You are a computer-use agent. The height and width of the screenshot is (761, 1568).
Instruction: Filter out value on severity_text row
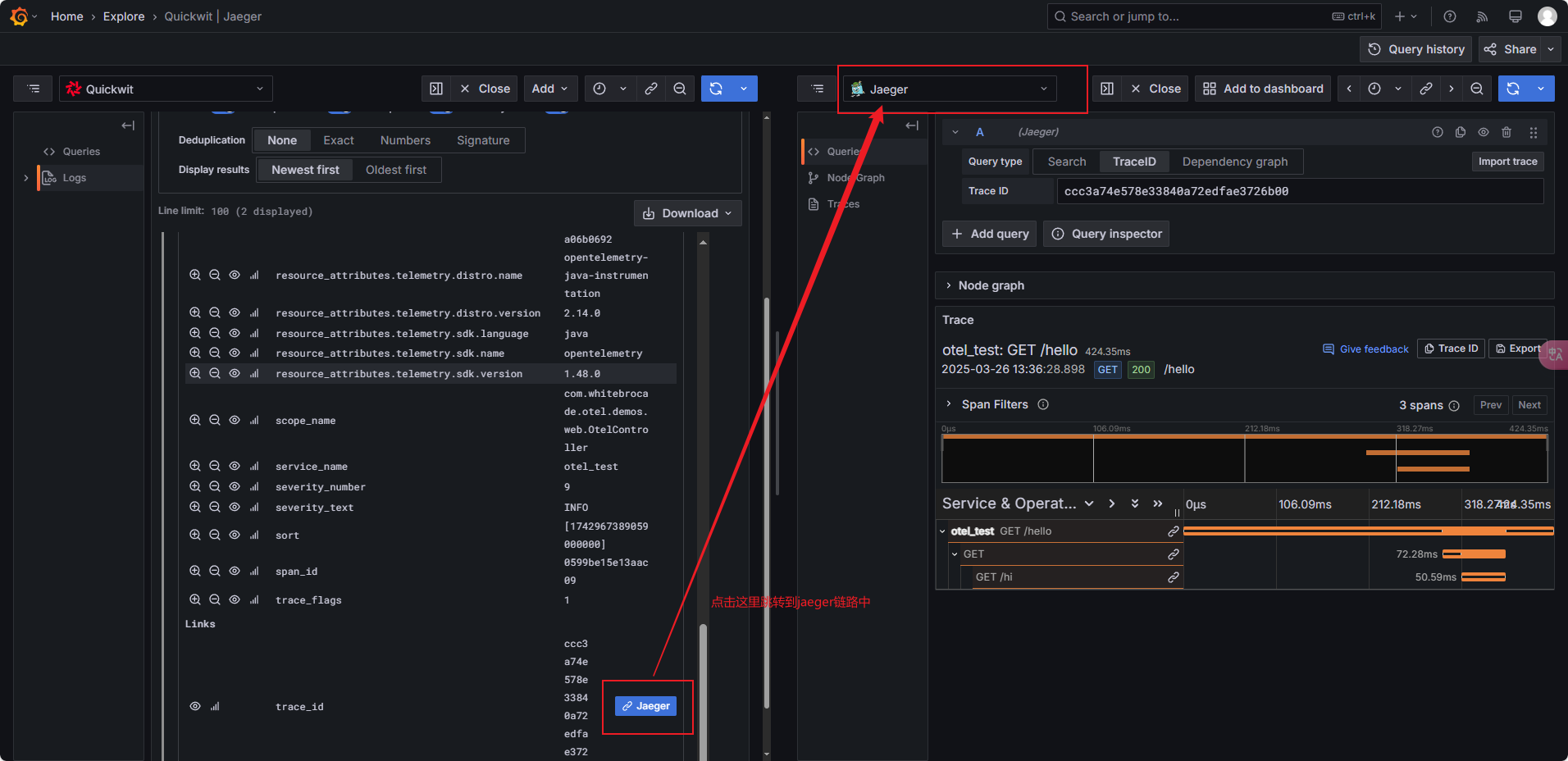[x=215, y=507]
